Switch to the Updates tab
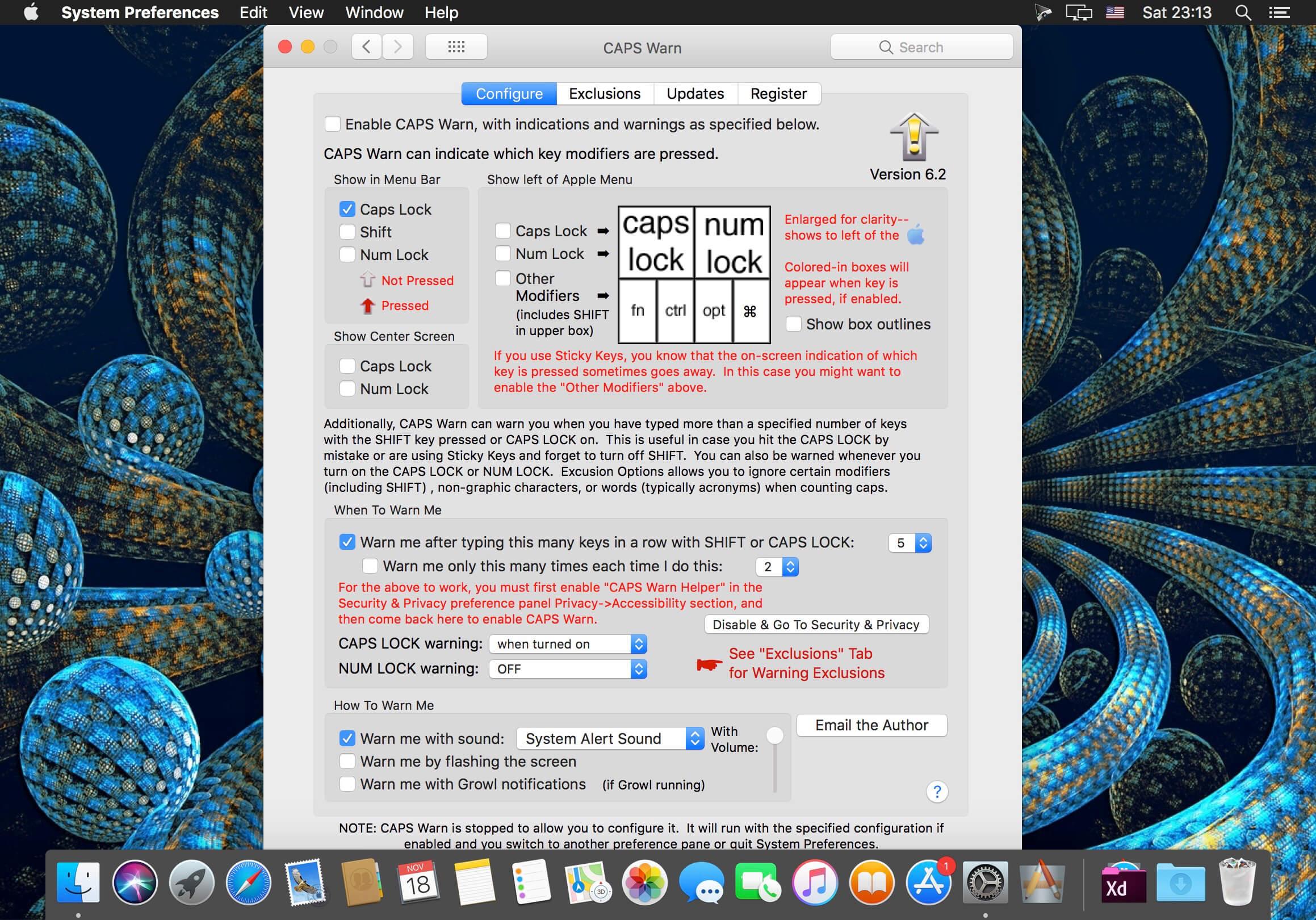1316x920 pixels. (x=695, y=94)
